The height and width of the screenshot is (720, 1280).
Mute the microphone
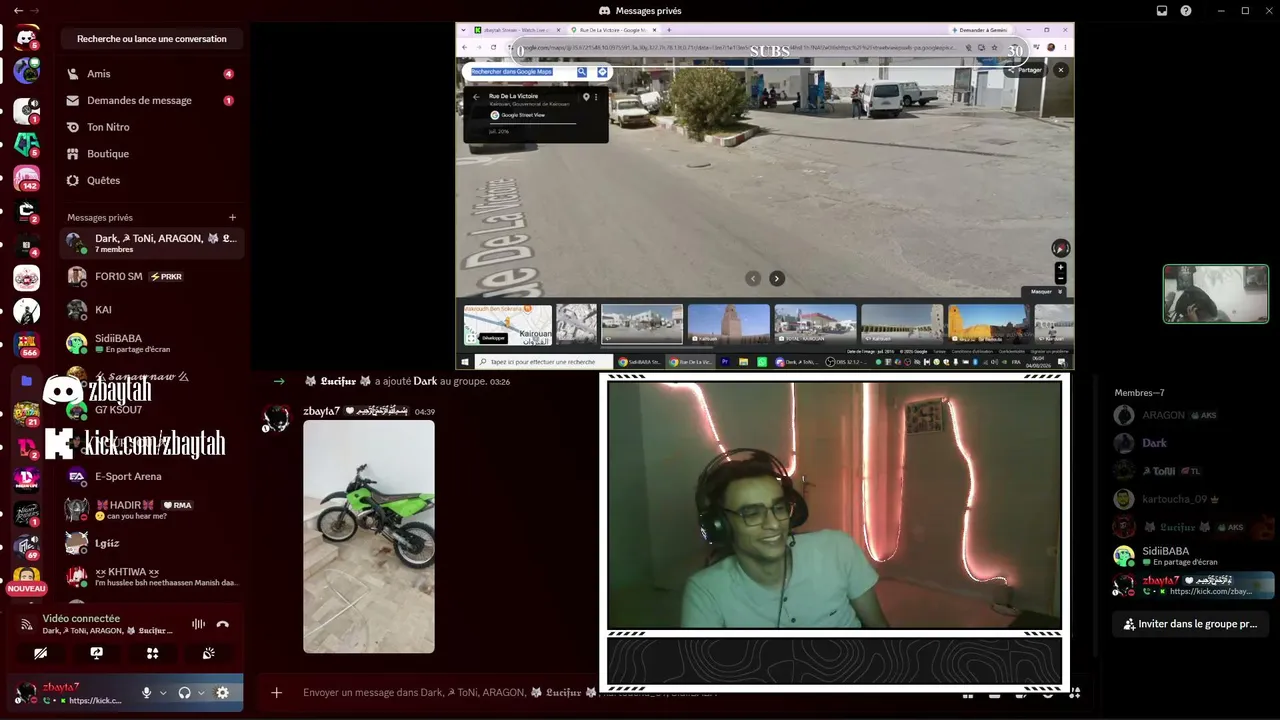pos(146,693)
